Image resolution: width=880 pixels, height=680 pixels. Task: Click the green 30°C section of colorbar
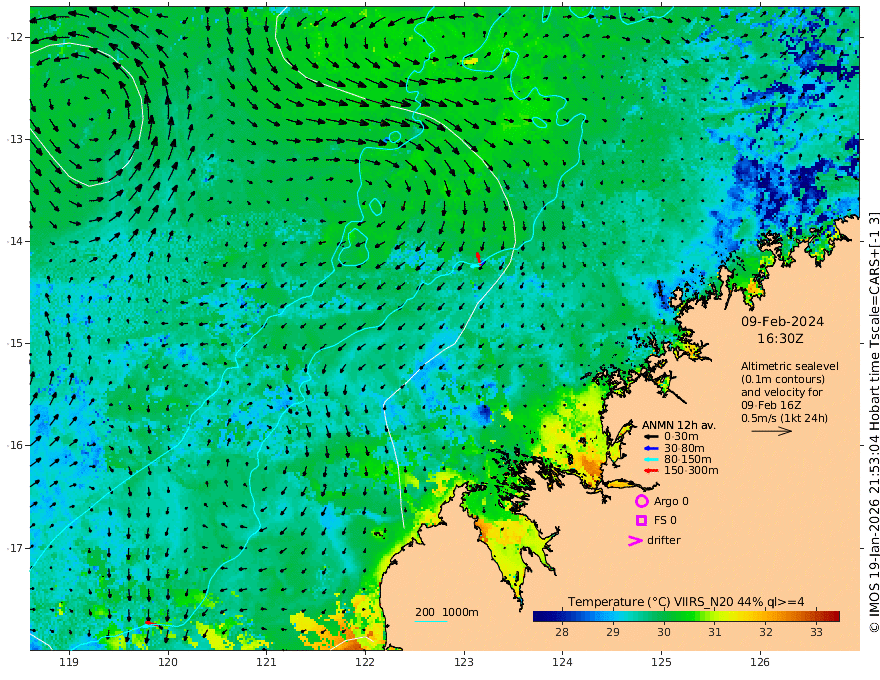pyautogui.click(x=664, y=617)
